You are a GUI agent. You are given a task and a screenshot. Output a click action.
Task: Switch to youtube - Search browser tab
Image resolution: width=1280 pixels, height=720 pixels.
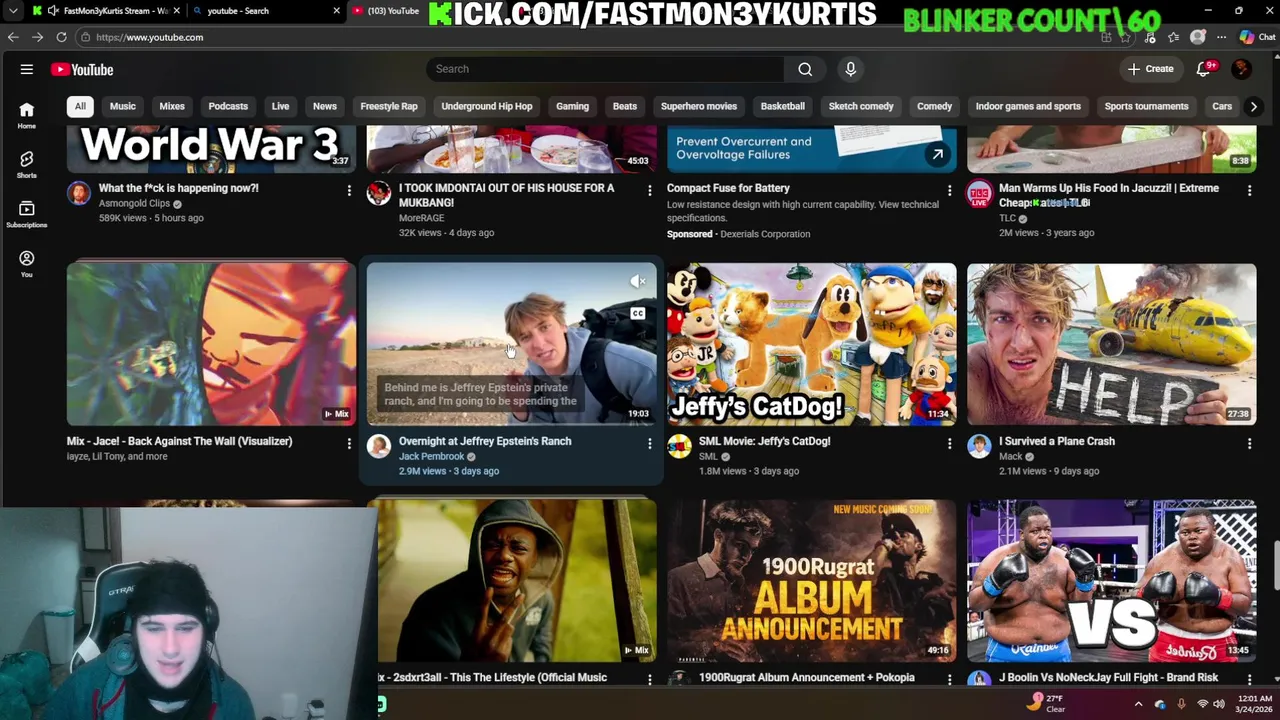265,11
